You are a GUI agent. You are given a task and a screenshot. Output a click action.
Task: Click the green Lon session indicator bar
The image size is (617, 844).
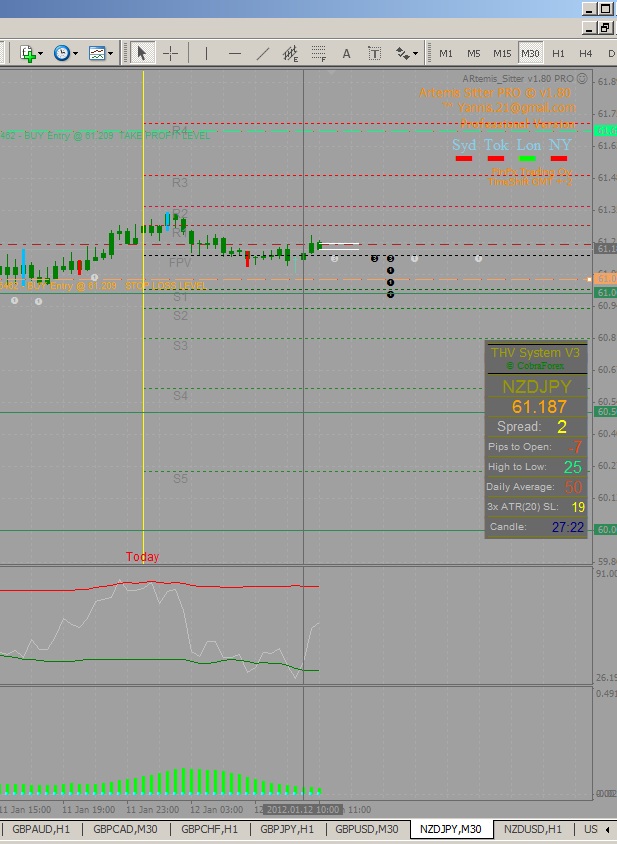(x=528, y=158)
